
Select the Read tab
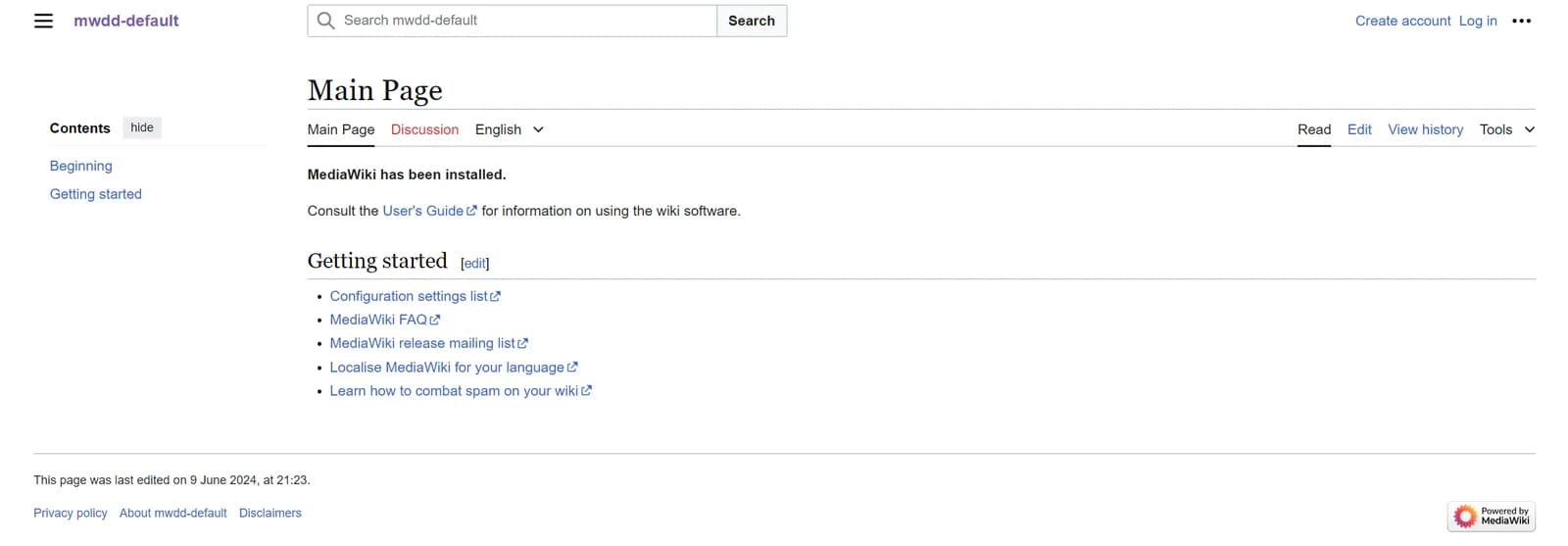(1314, 129)
